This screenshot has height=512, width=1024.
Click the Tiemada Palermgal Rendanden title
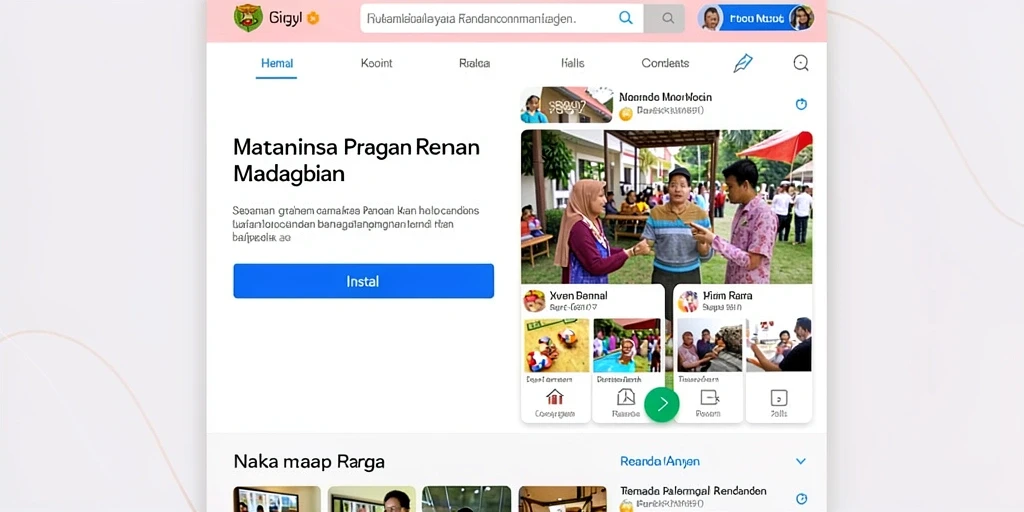pos(693,491)
